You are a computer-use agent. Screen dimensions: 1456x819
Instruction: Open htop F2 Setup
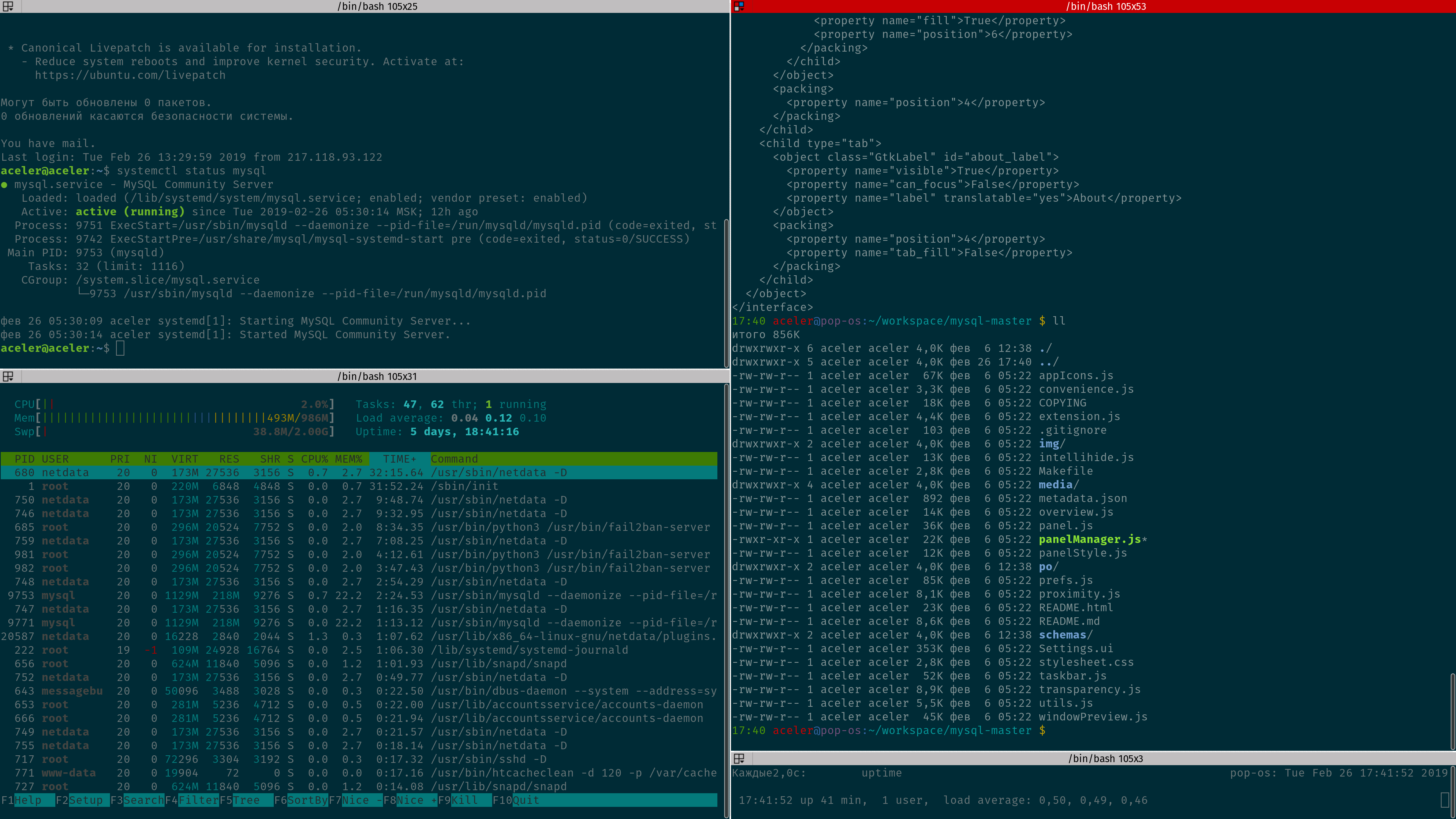(x=83, y=800)
